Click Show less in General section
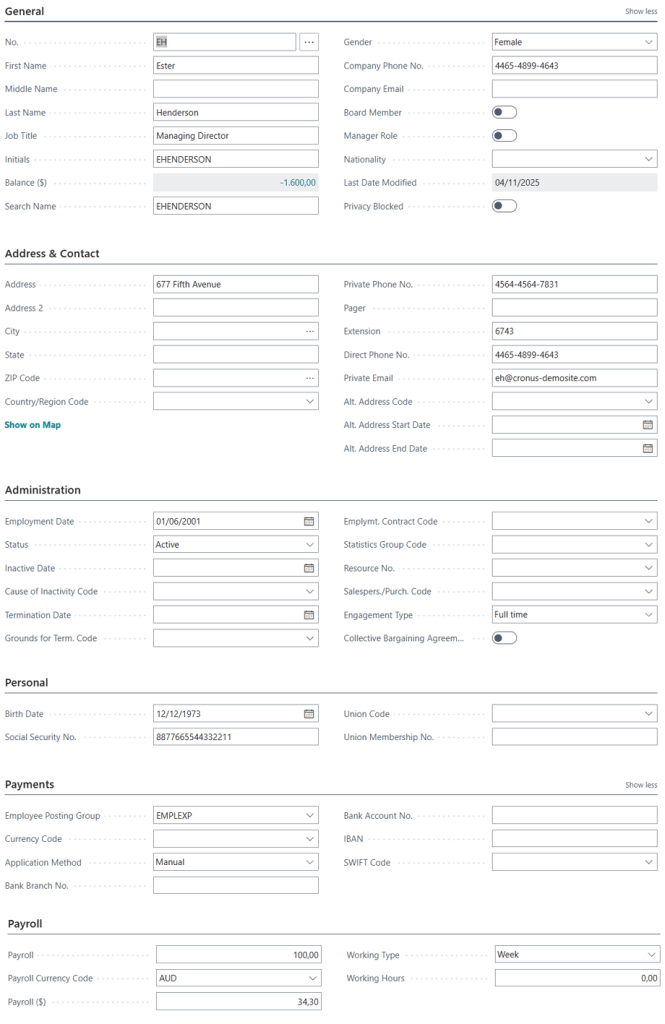 point(641,12)
